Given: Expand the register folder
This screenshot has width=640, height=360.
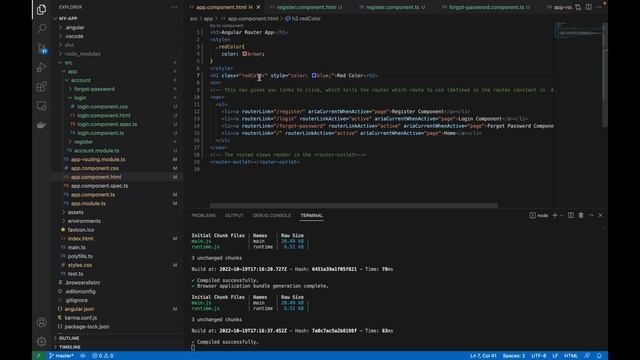Looking at the screenshot, I should pos(83,142).
